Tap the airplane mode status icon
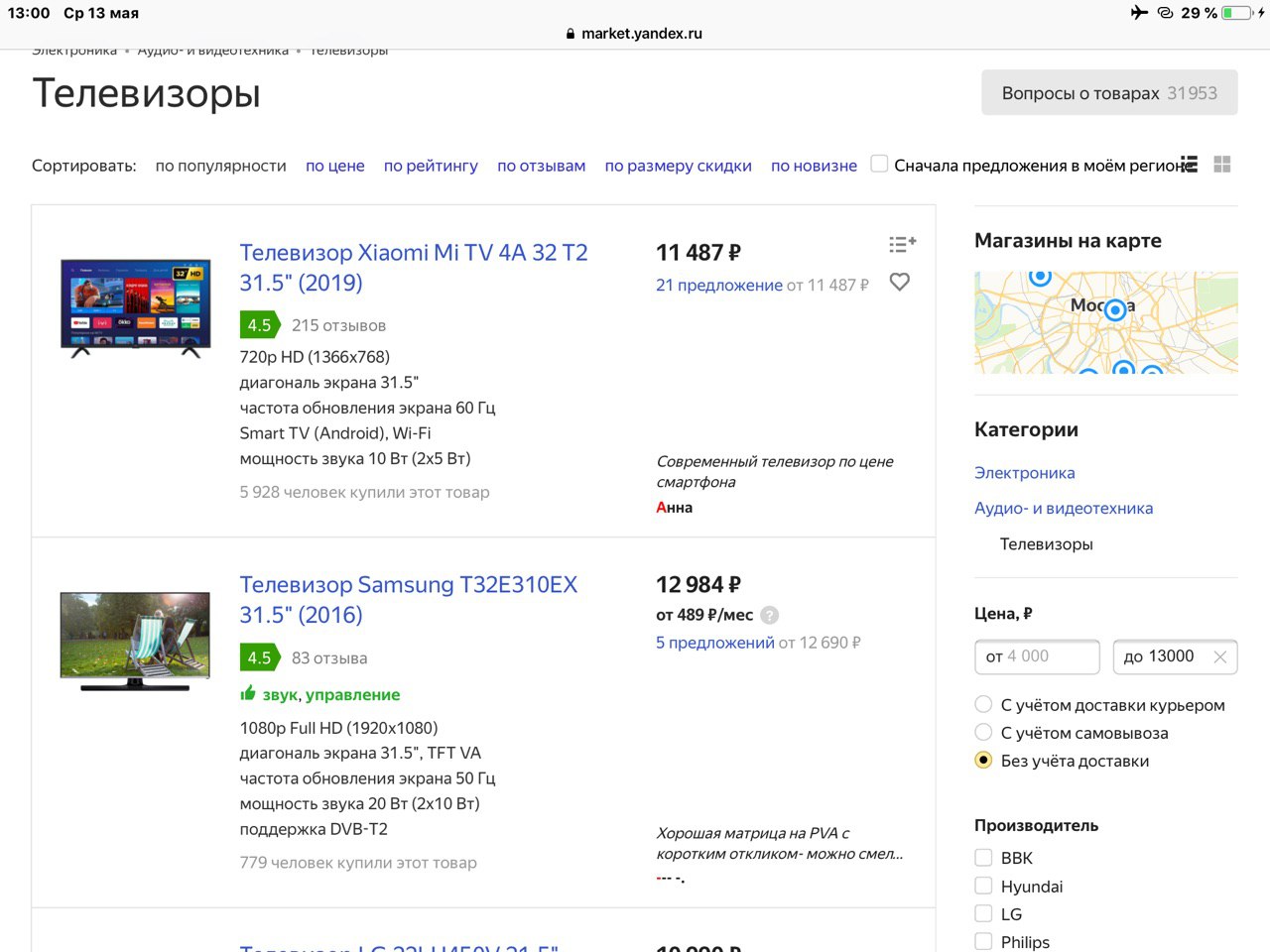Image resolution: width=1270 pixels, height=952 pixels. 1139,13
